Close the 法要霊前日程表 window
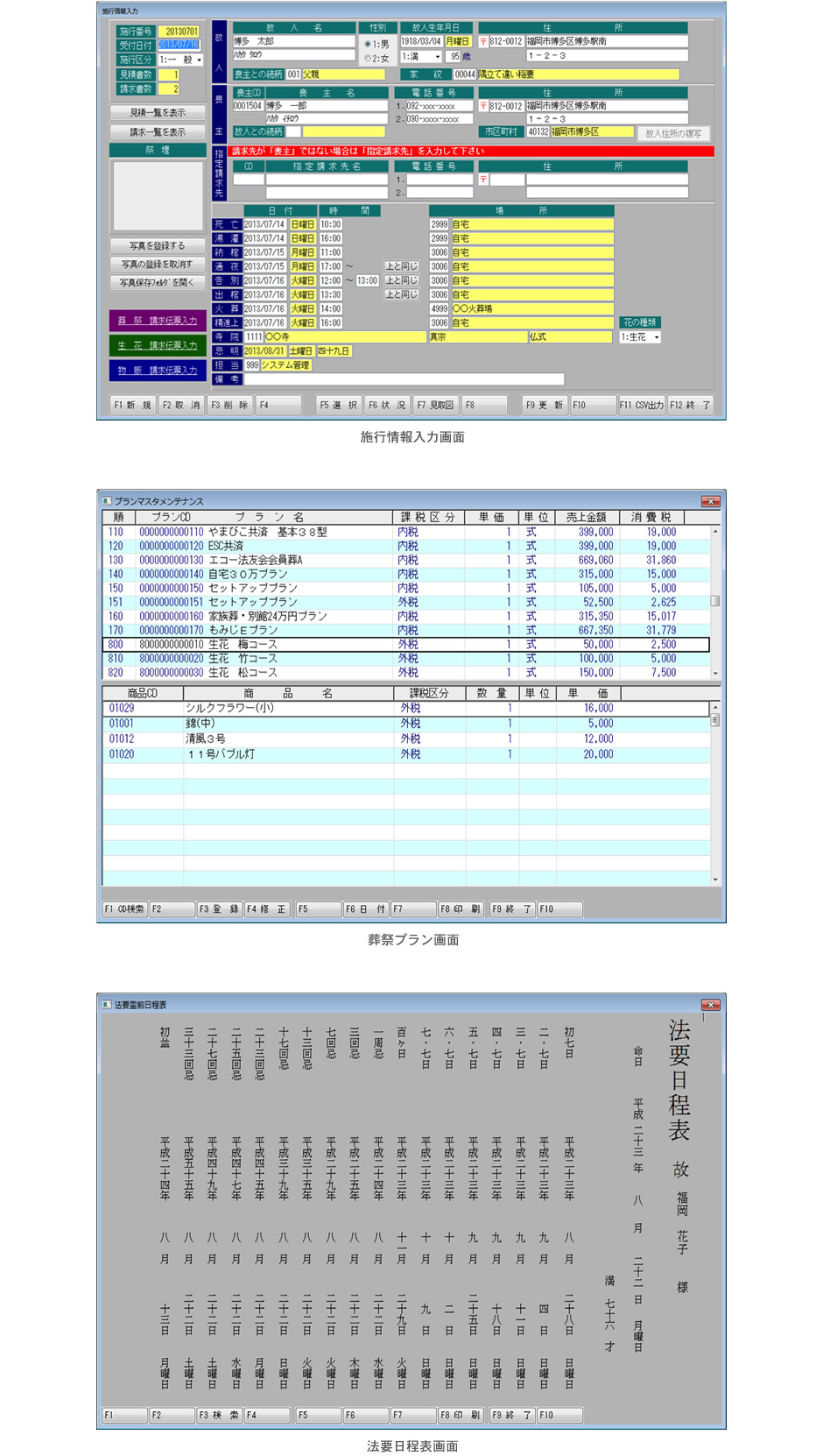The width and height of the screenshot is (823, 1456). click(710, 1005)
